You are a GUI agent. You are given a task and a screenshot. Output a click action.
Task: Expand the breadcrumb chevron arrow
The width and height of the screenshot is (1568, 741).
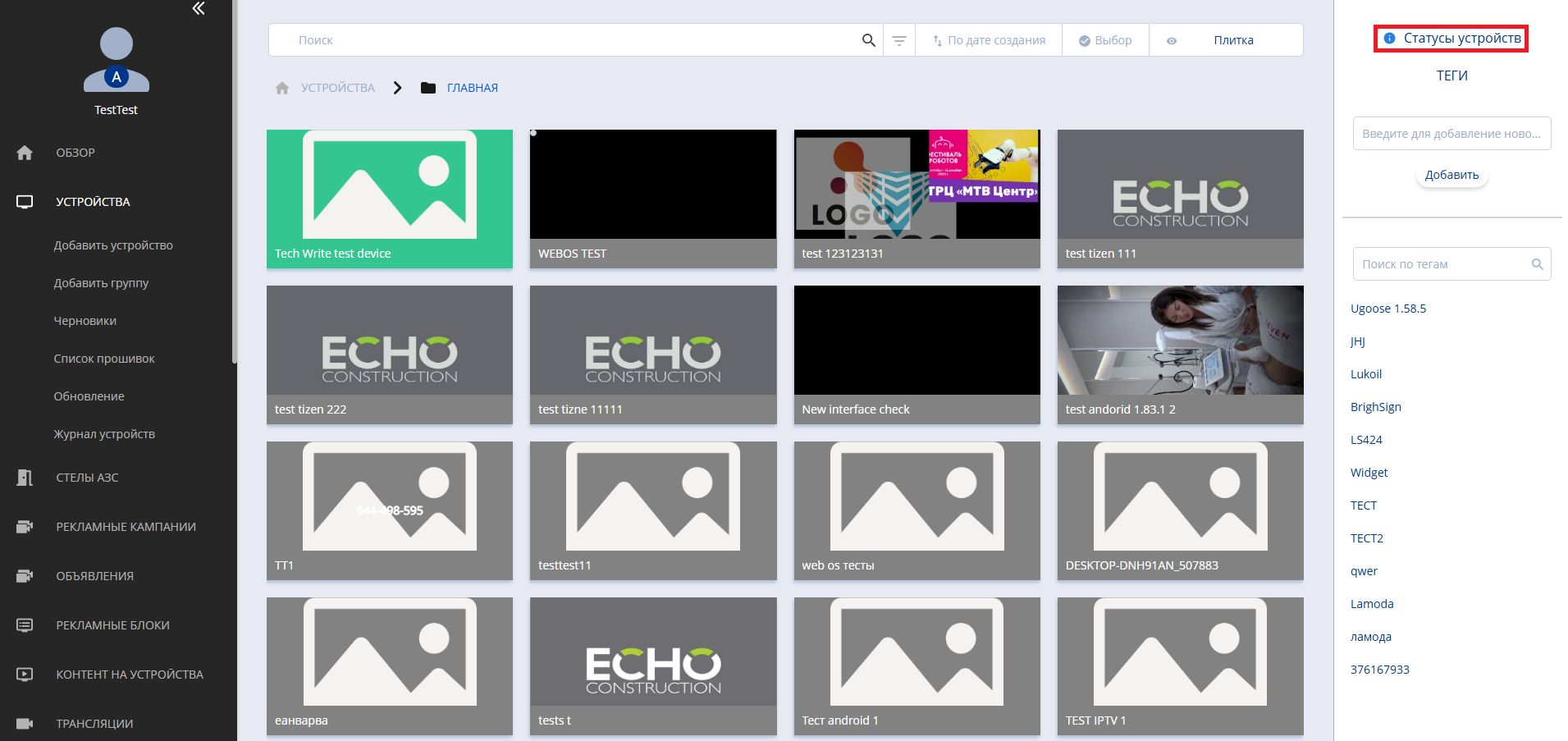pos(397,88)
